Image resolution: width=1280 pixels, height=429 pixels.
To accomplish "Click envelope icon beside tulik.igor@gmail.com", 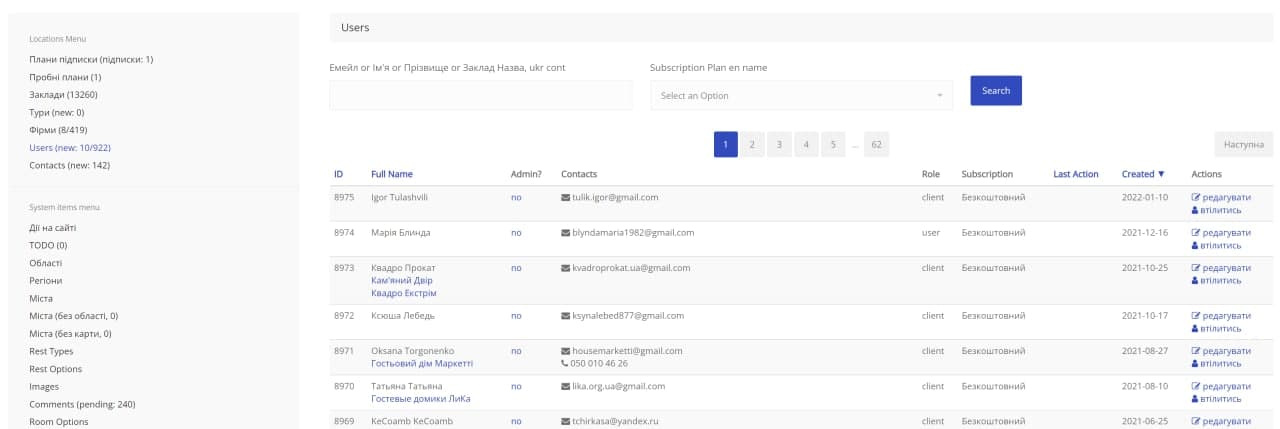I will coord(565,198).
